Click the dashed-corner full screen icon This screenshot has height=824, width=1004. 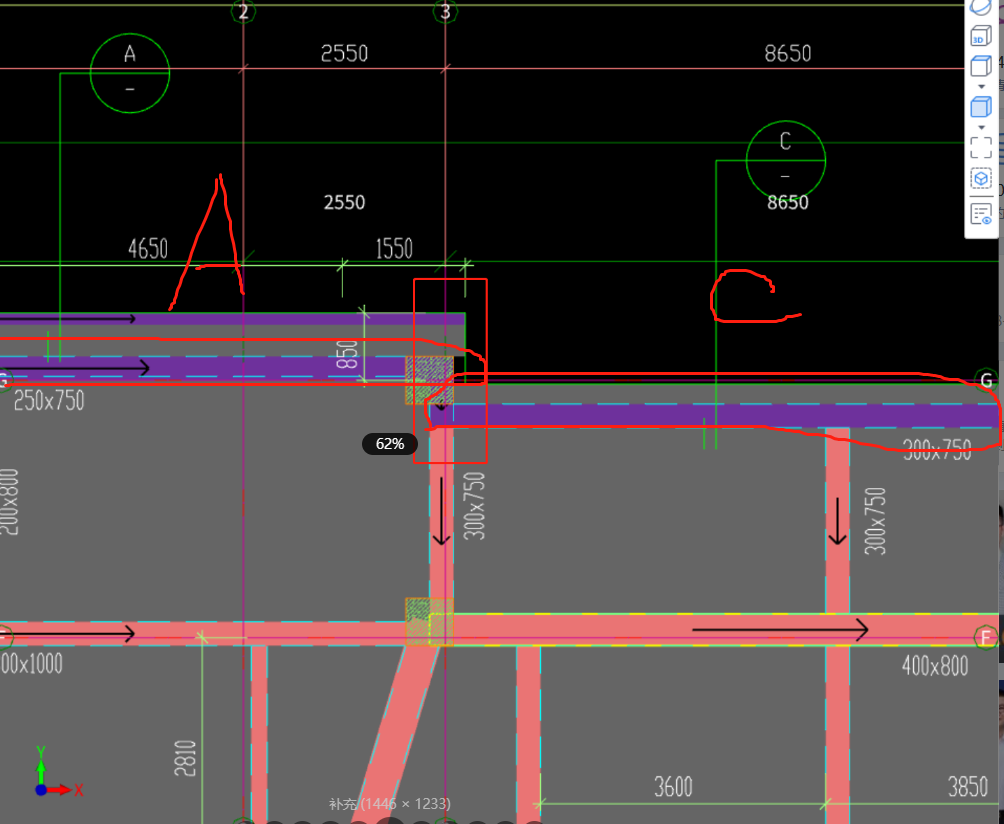(980, 147)
